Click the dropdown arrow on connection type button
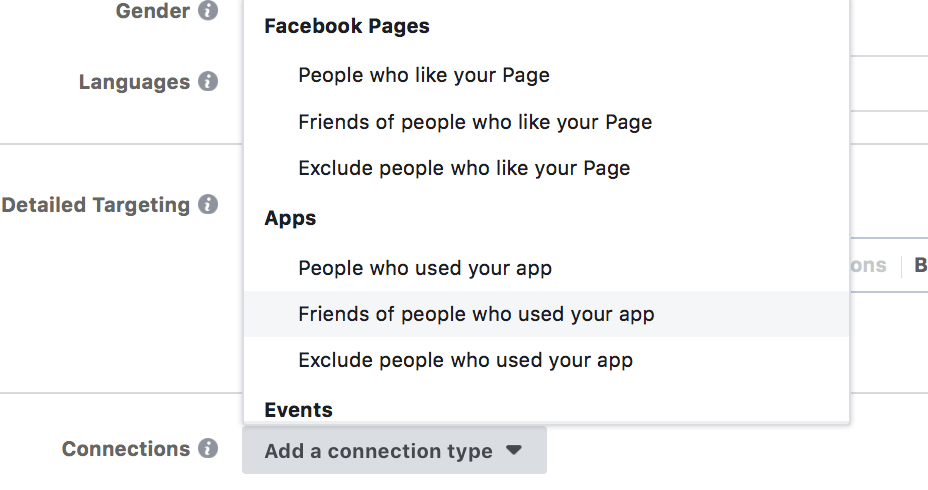The width and height of the screenshot is (928, 490). [x=514, y=450]
